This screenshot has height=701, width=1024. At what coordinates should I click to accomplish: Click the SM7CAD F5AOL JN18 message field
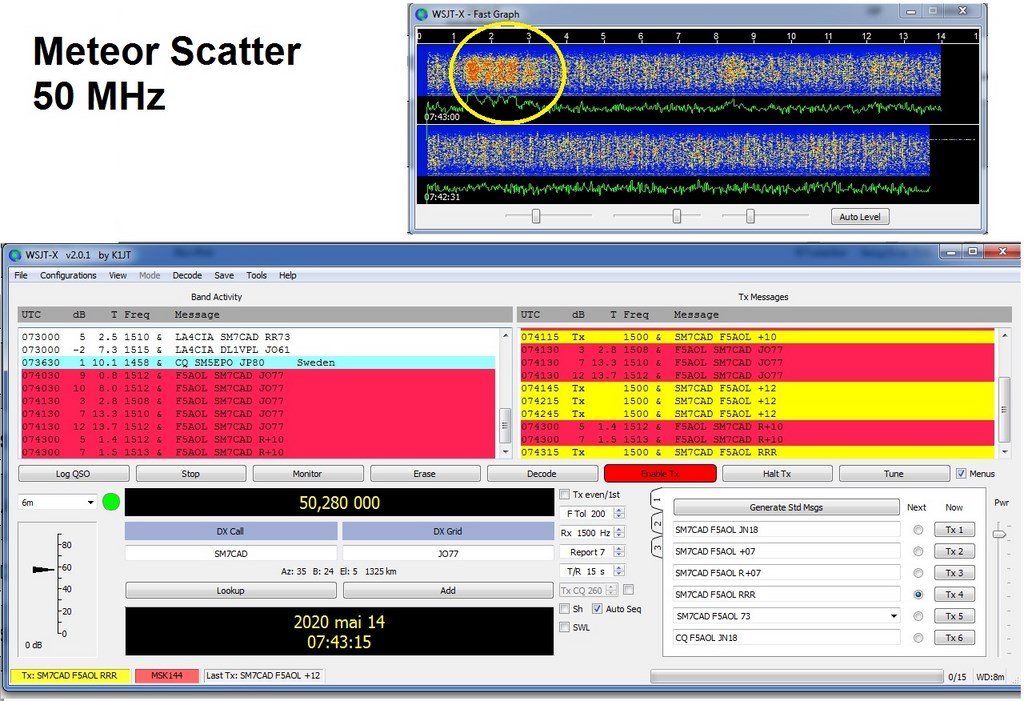786,530
